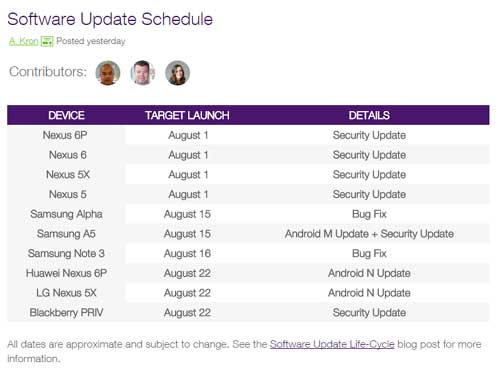This screenshot has width=500, height=368.
Task: Click the LG Nexus 5X device cell
Action: [66, 293]
